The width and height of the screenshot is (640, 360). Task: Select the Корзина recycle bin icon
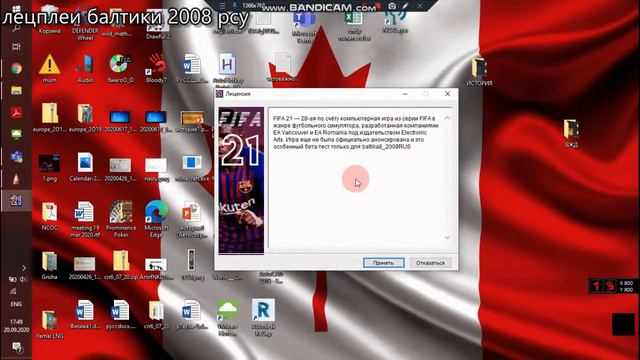[x=50, y=20]
